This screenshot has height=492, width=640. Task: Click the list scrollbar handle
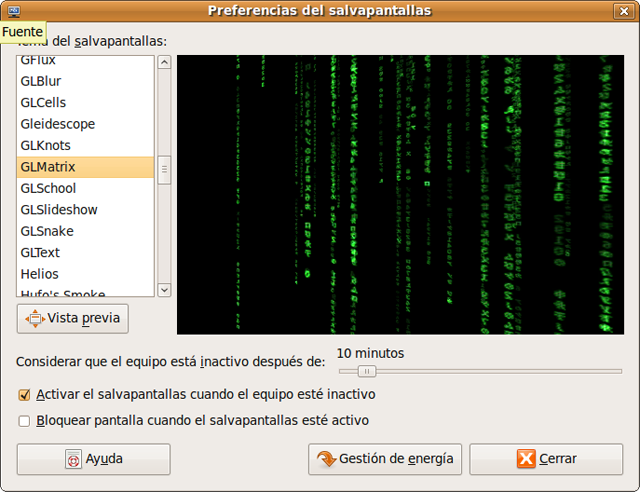pos(164,170)
